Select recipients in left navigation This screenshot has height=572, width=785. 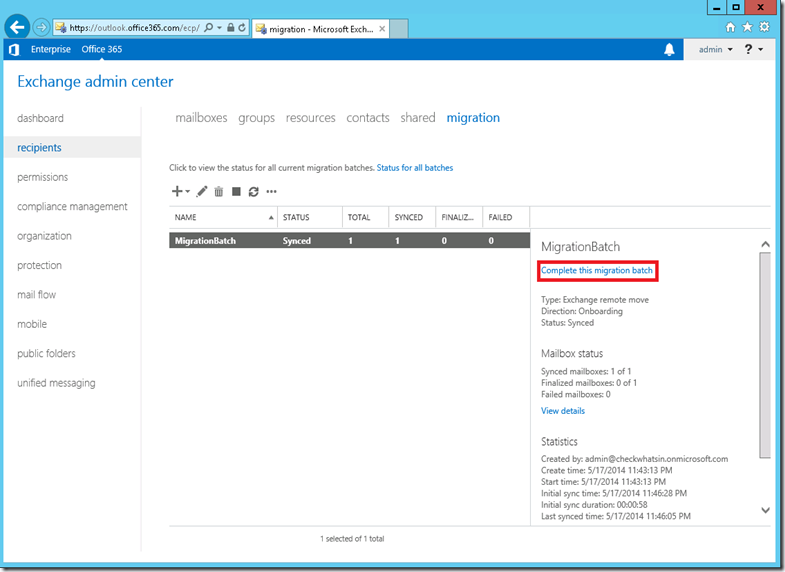pyautogui.click(x=73, y=147)
